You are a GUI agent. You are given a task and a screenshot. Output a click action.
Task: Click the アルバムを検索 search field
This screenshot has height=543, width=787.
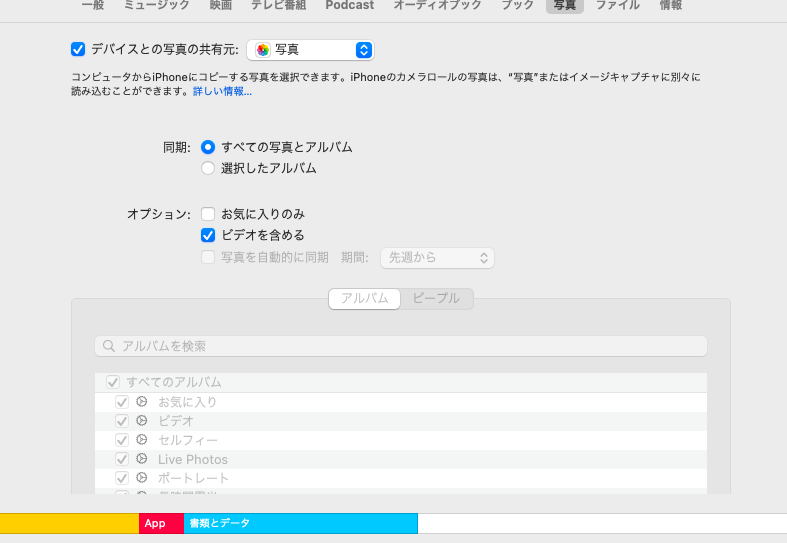pos(401,346)
